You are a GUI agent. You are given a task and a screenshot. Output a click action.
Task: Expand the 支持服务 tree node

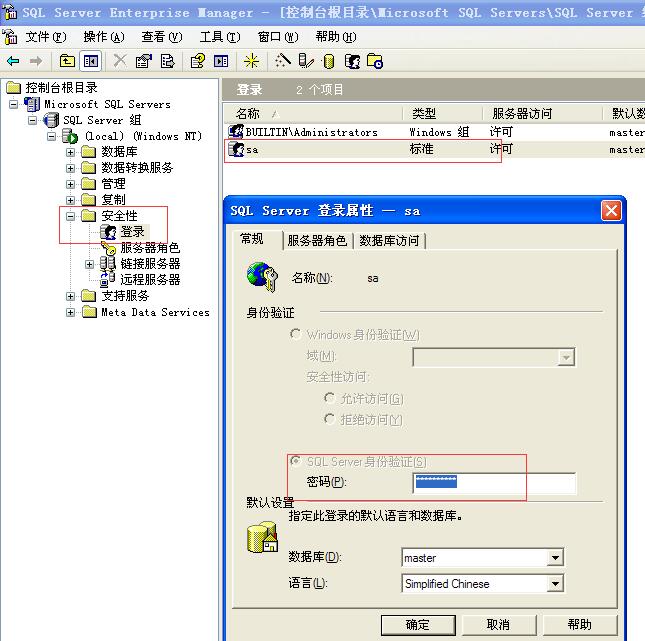[70, 296]
